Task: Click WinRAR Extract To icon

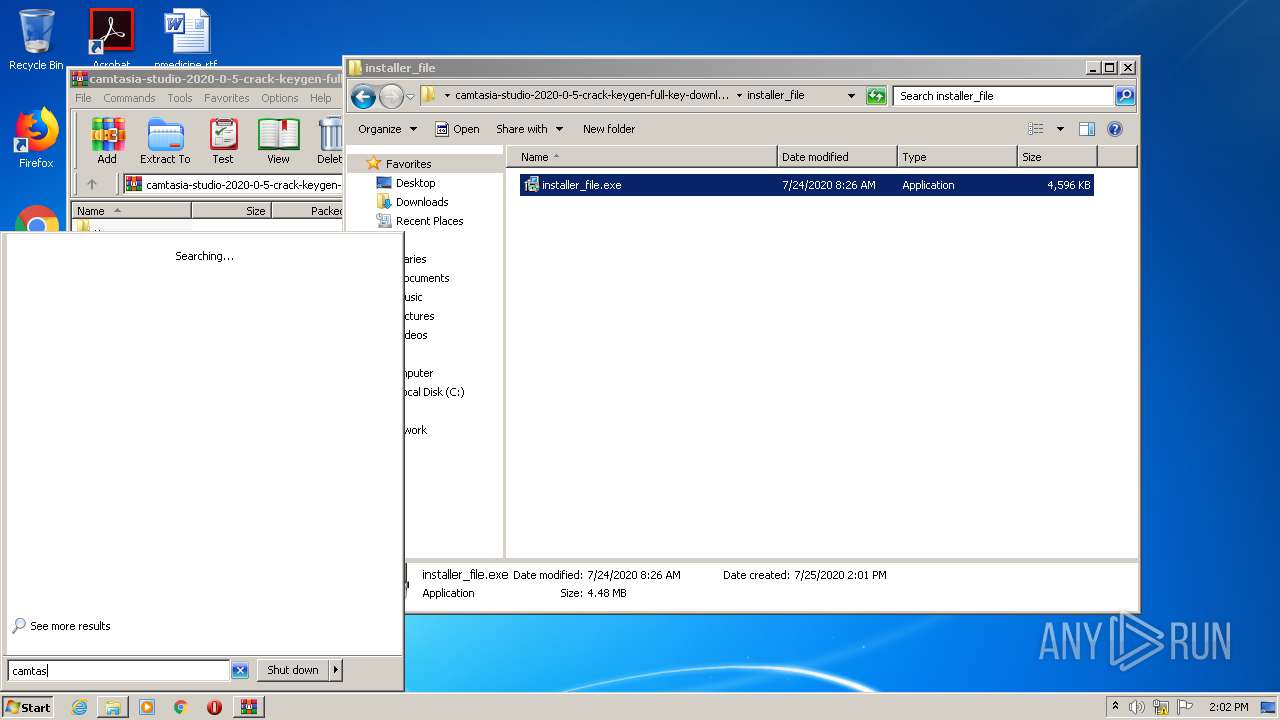Action: pos(165,140)
